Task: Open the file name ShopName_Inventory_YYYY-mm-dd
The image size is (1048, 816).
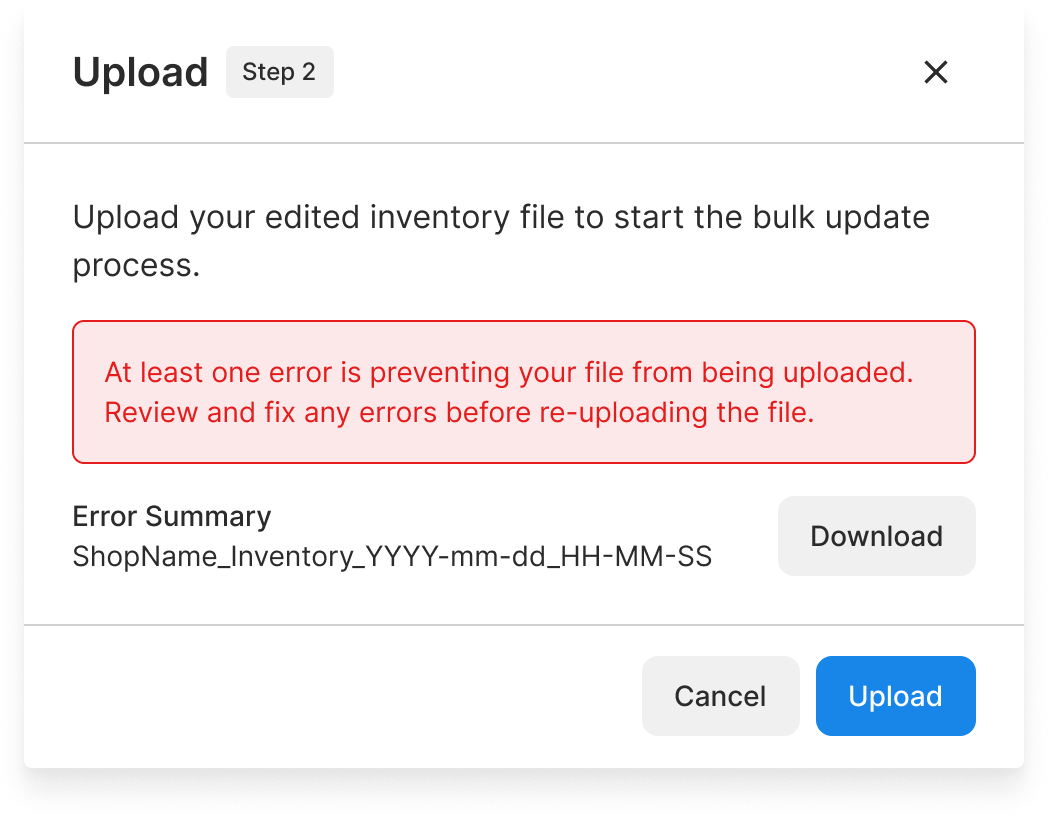Action: point(392,556)
